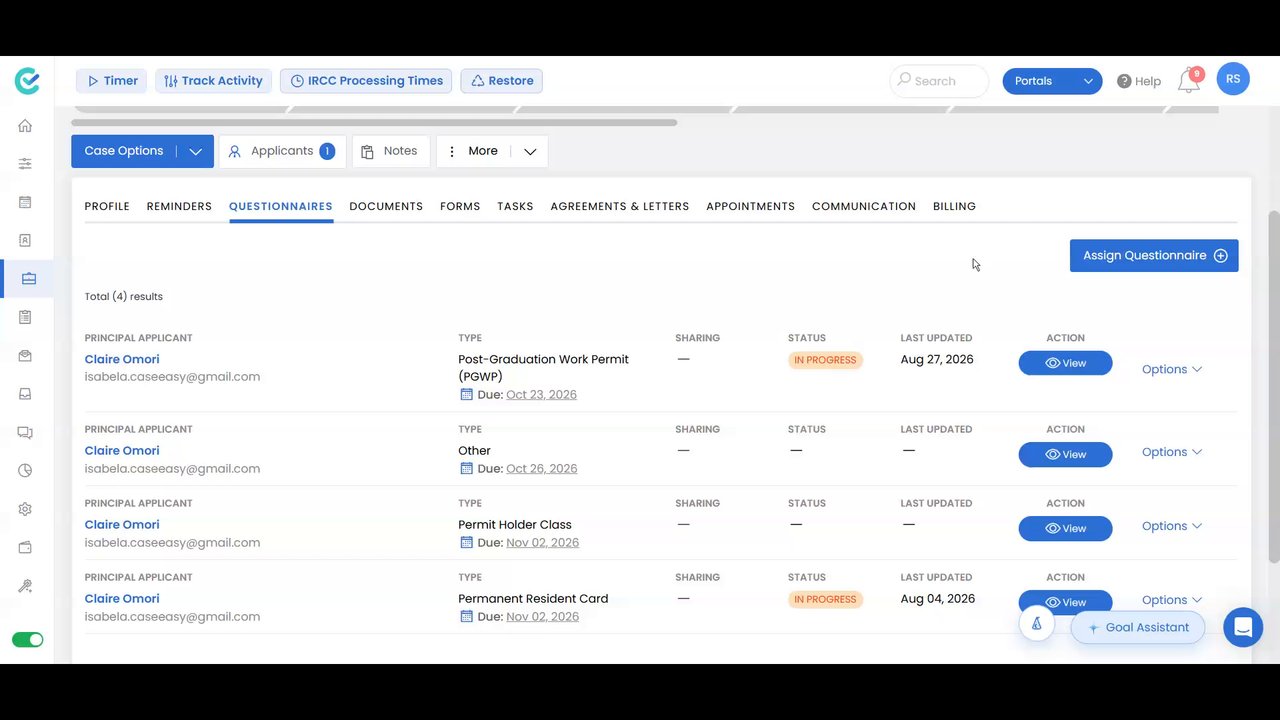Switch to the Documents tab
Screen dimensions: 1280x720
[386, 206]
